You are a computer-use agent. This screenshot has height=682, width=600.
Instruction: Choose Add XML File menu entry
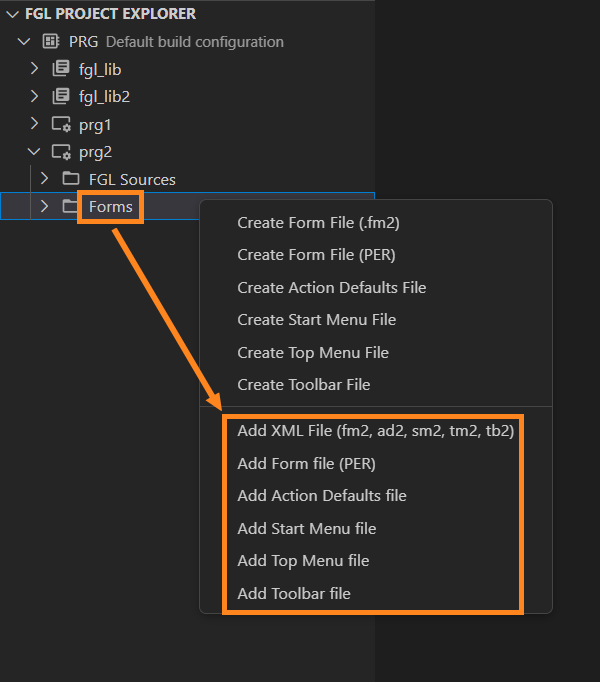point(381,431)
